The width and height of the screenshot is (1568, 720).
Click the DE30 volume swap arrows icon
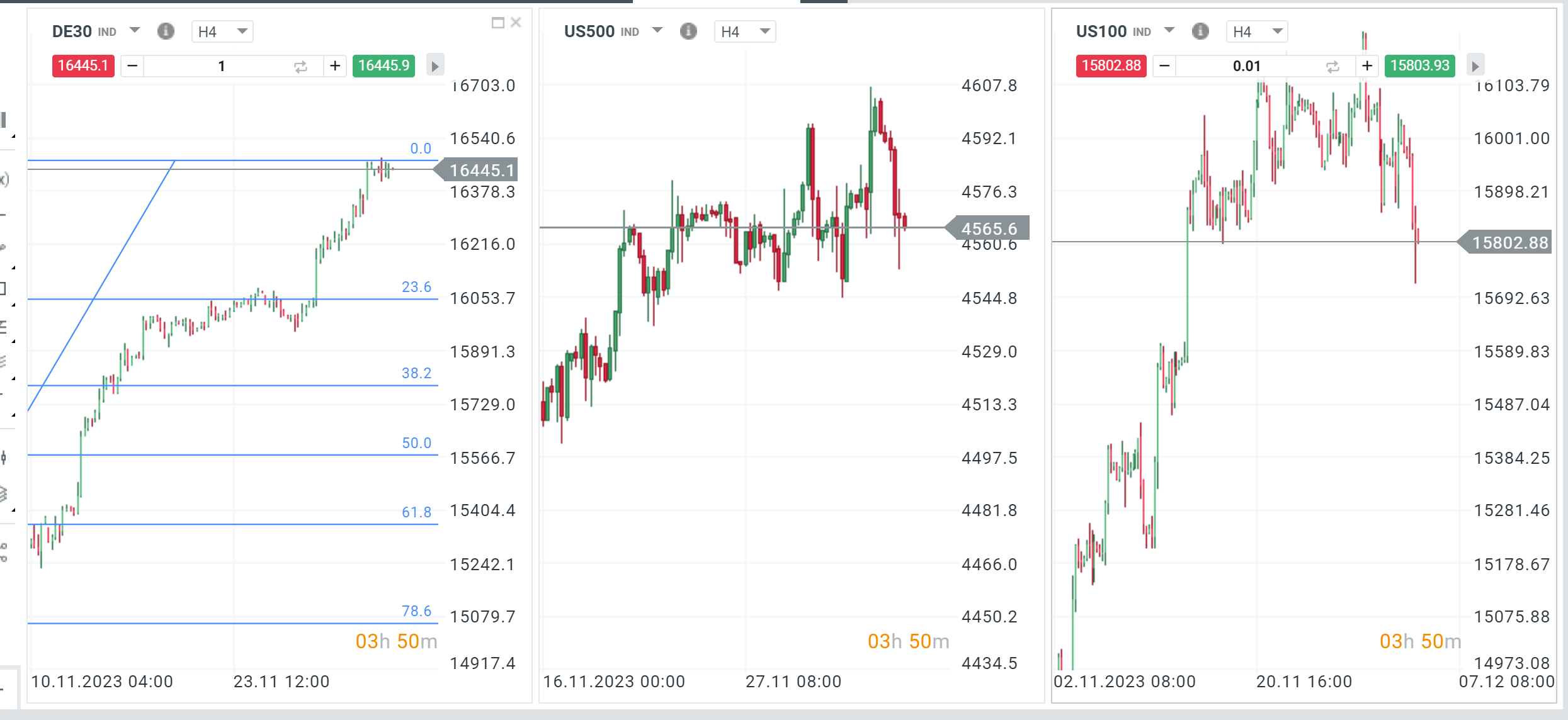300,66
